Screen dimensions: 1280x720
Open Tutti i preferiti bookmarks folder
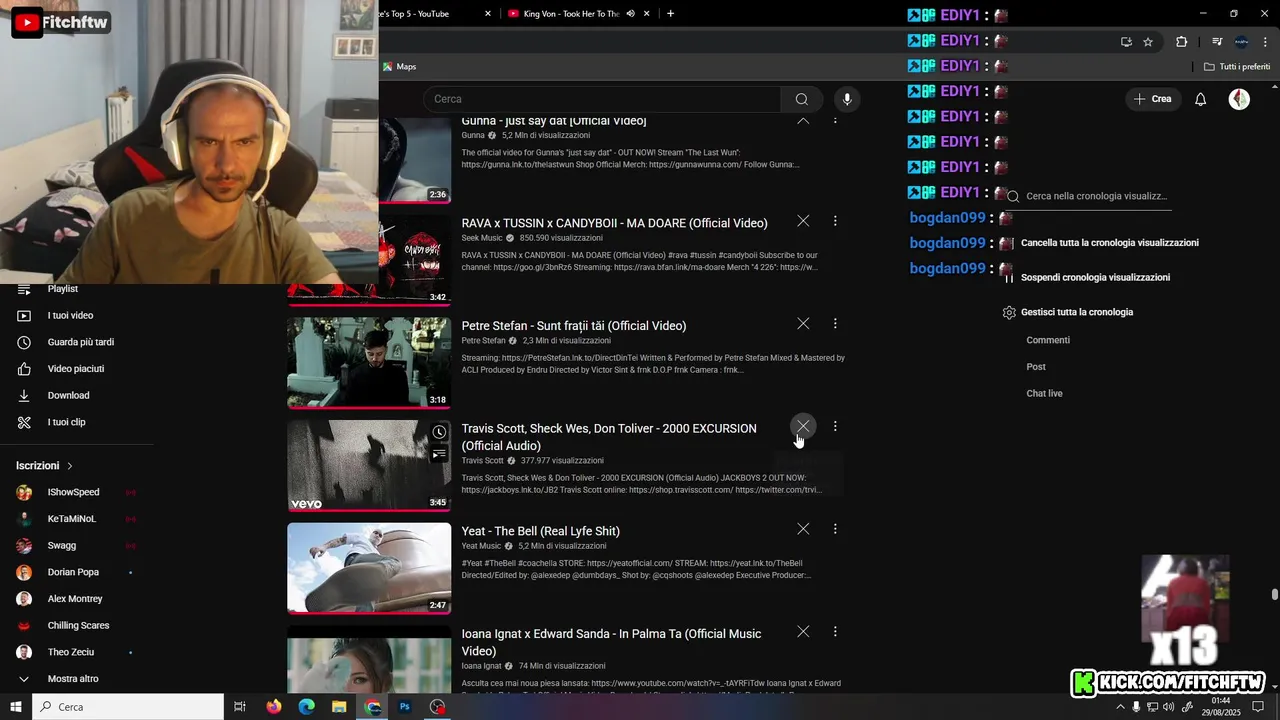point(1237,67)
